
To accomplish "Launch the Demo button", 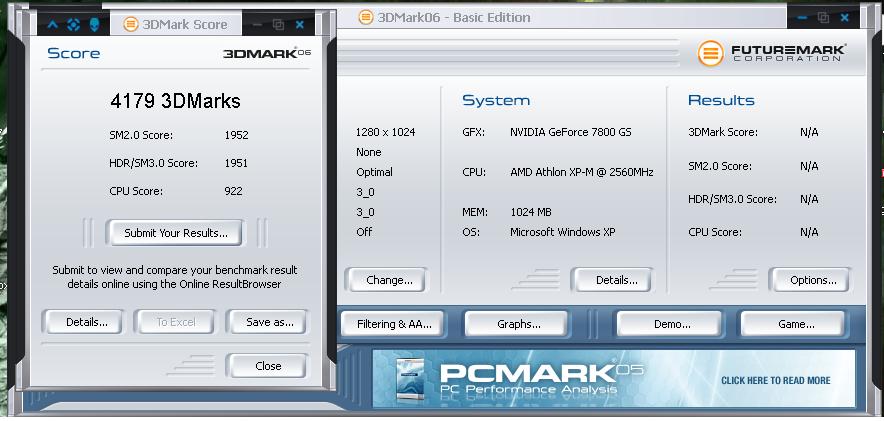I will point(670,324).
